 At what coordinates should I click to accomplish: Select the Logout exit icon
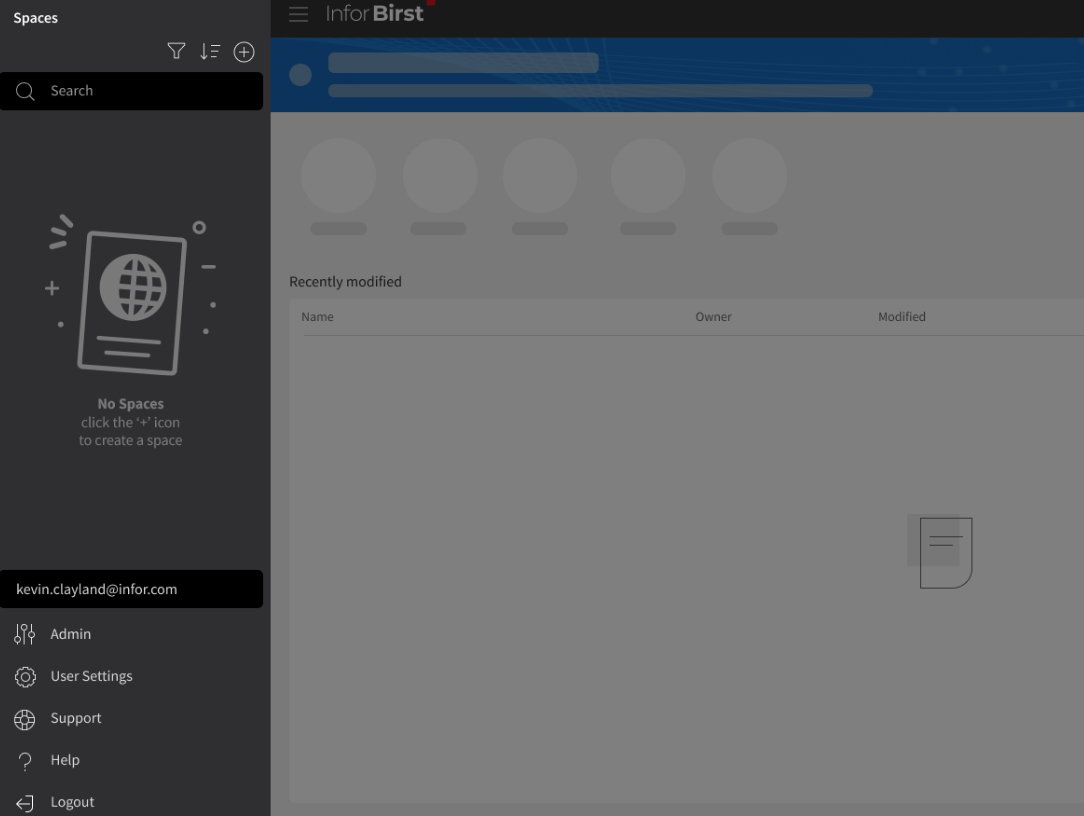[24, 801]
